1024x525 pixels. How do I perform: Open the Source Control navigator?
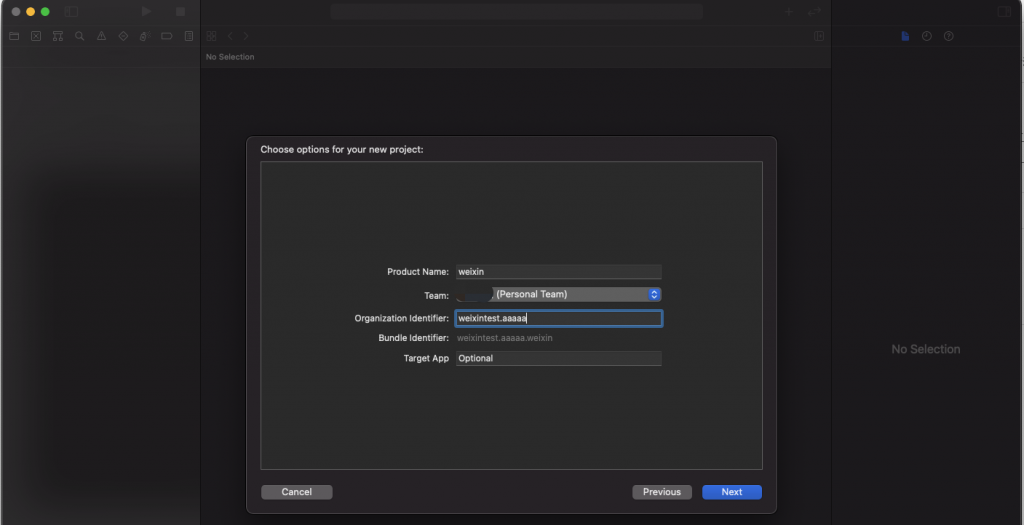pos(36,36)
